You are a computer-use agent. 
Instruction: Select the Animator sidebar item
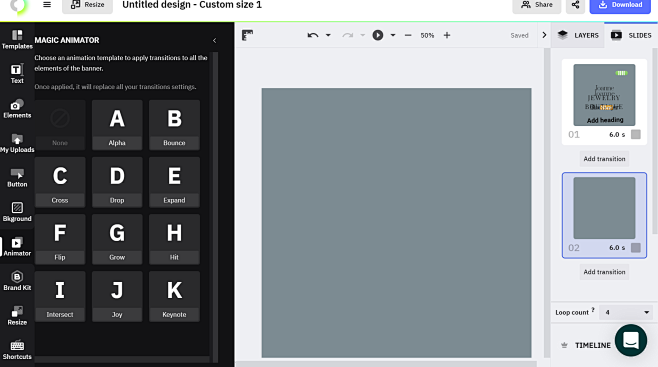tap(17, 247)
